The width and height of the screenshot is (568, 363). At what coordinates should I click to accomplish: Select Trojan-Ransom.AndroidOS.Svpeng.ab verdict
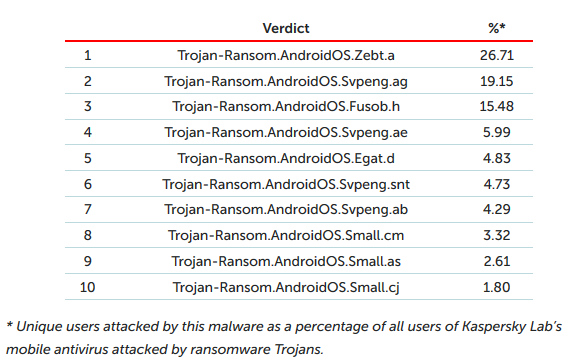point(286,209)
